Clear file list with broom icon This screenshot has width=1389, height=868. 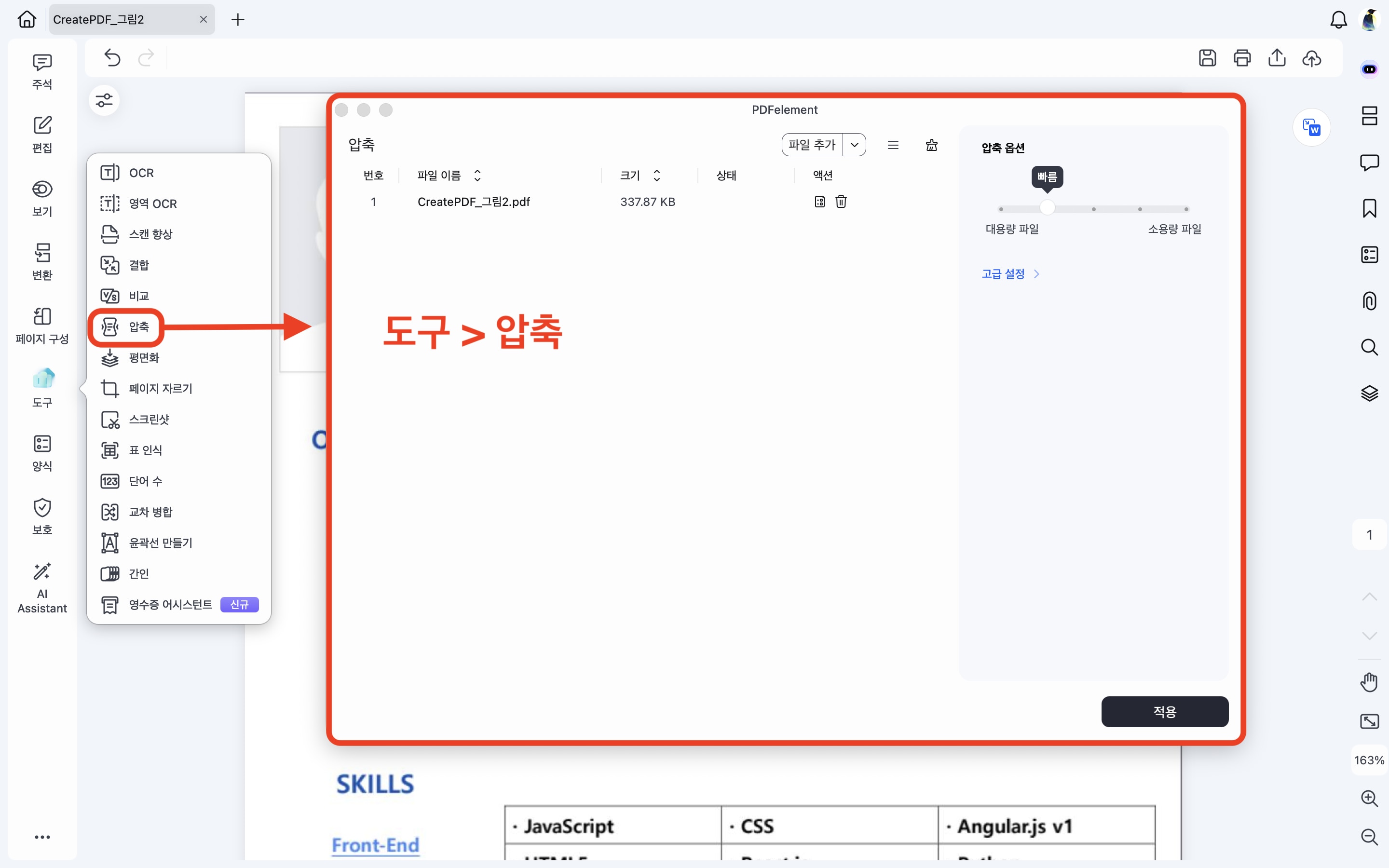pos(932,145)
